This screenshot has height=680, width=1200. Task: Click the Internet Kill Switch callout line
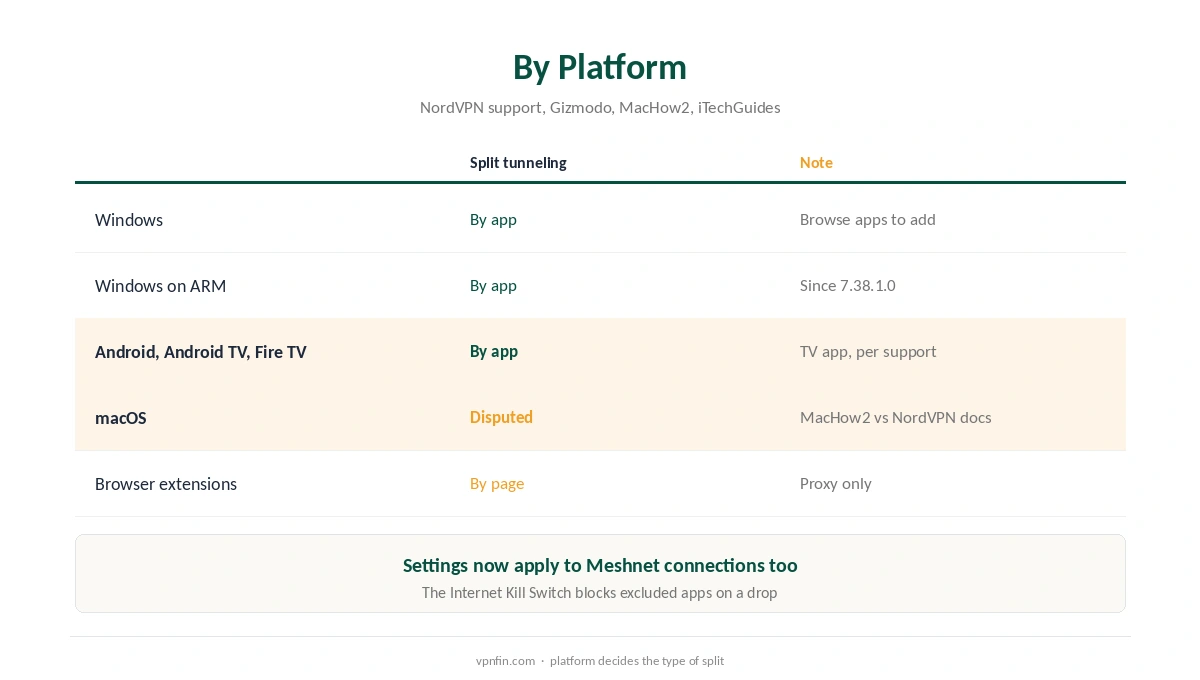[600, 592]
